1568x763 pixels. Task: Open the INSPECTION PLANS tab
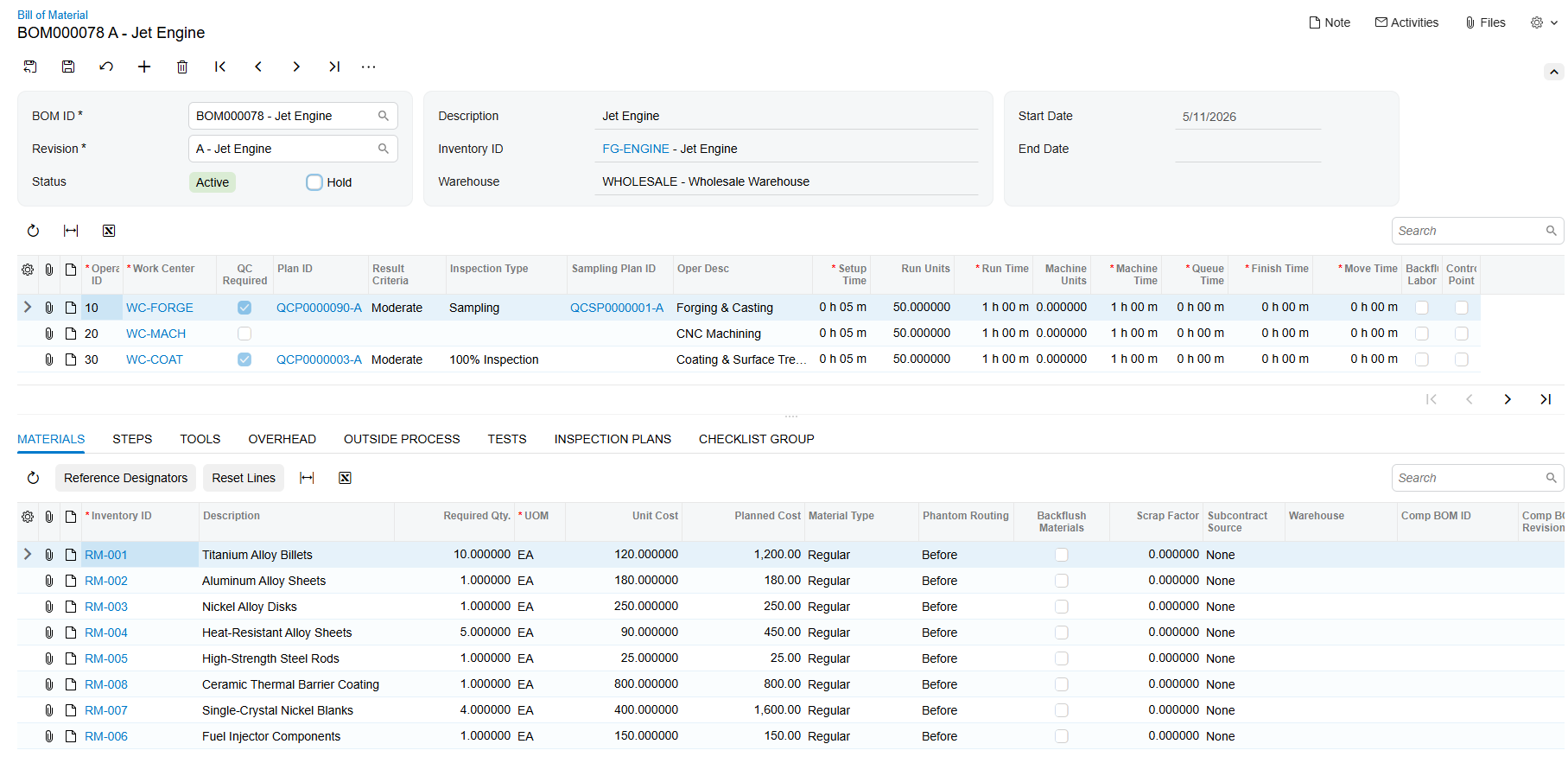pos(613,439)
